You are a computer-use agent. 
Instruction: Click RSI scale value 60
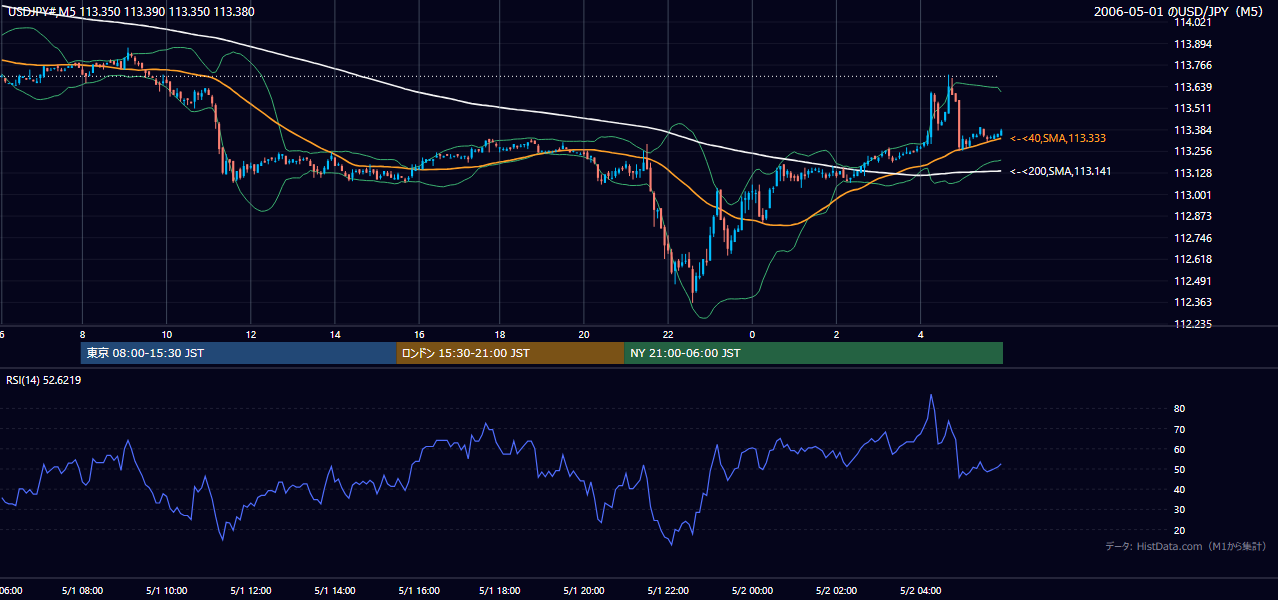1180,449
